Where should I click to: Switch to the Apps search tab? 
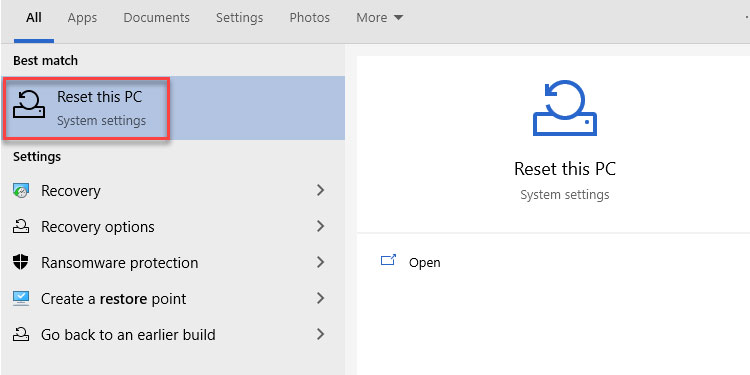point(82,18)
